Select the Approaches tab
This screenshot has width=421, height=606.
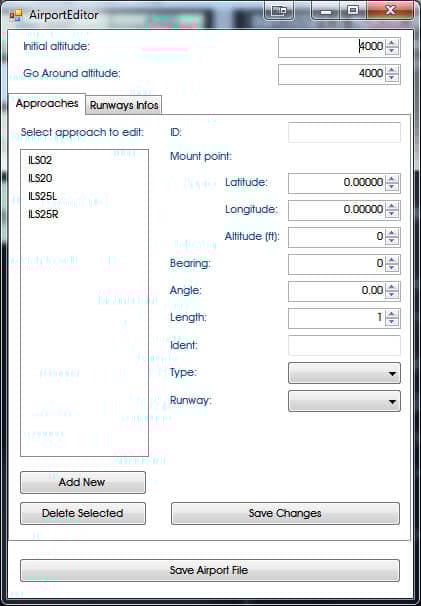coord(47,104)
